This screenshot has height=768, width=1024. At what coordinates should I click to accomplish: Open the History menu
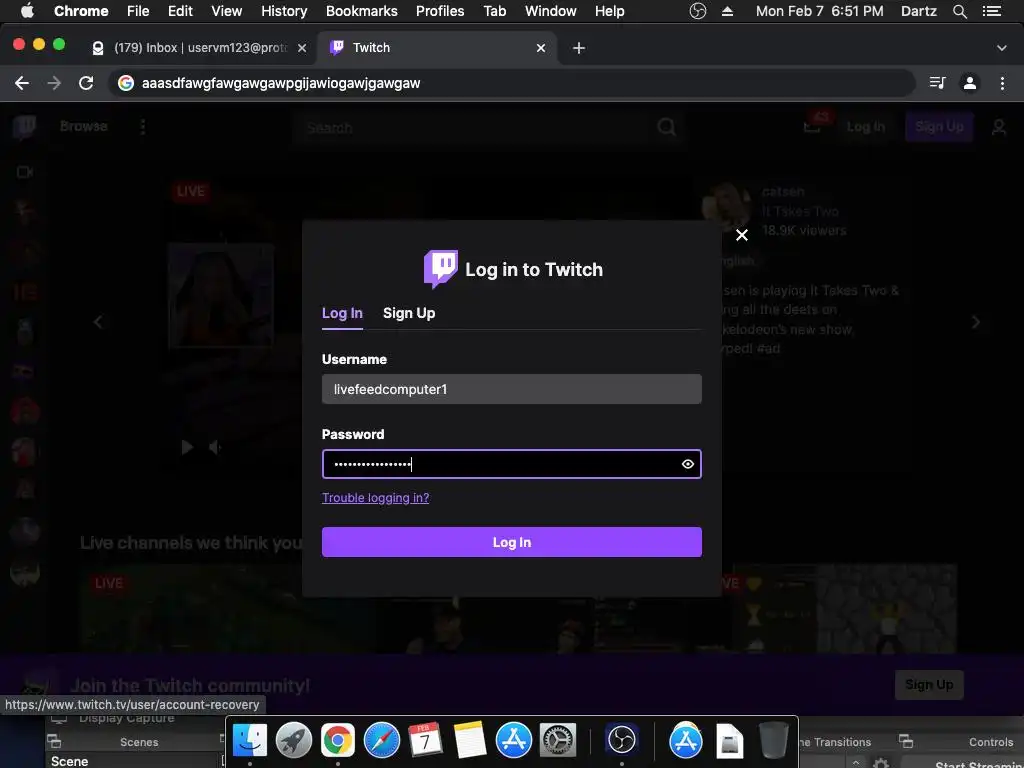click(284, 11)
